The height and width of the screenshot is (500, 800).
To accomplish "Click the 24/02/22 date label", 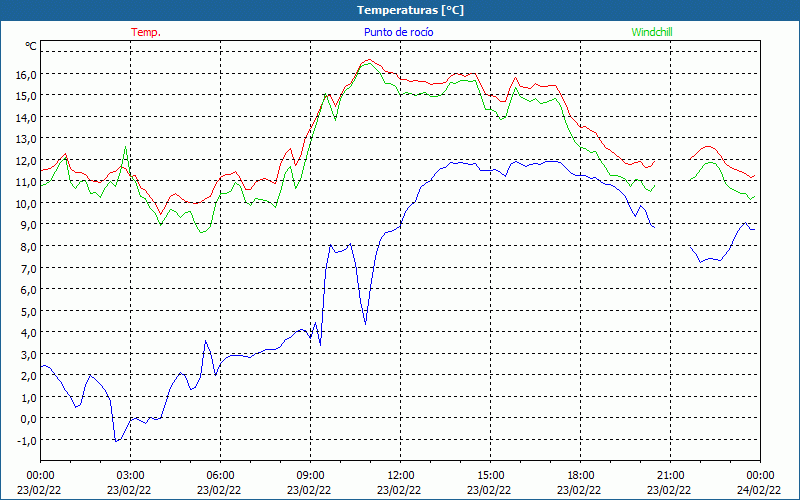I will pos(758,490).
